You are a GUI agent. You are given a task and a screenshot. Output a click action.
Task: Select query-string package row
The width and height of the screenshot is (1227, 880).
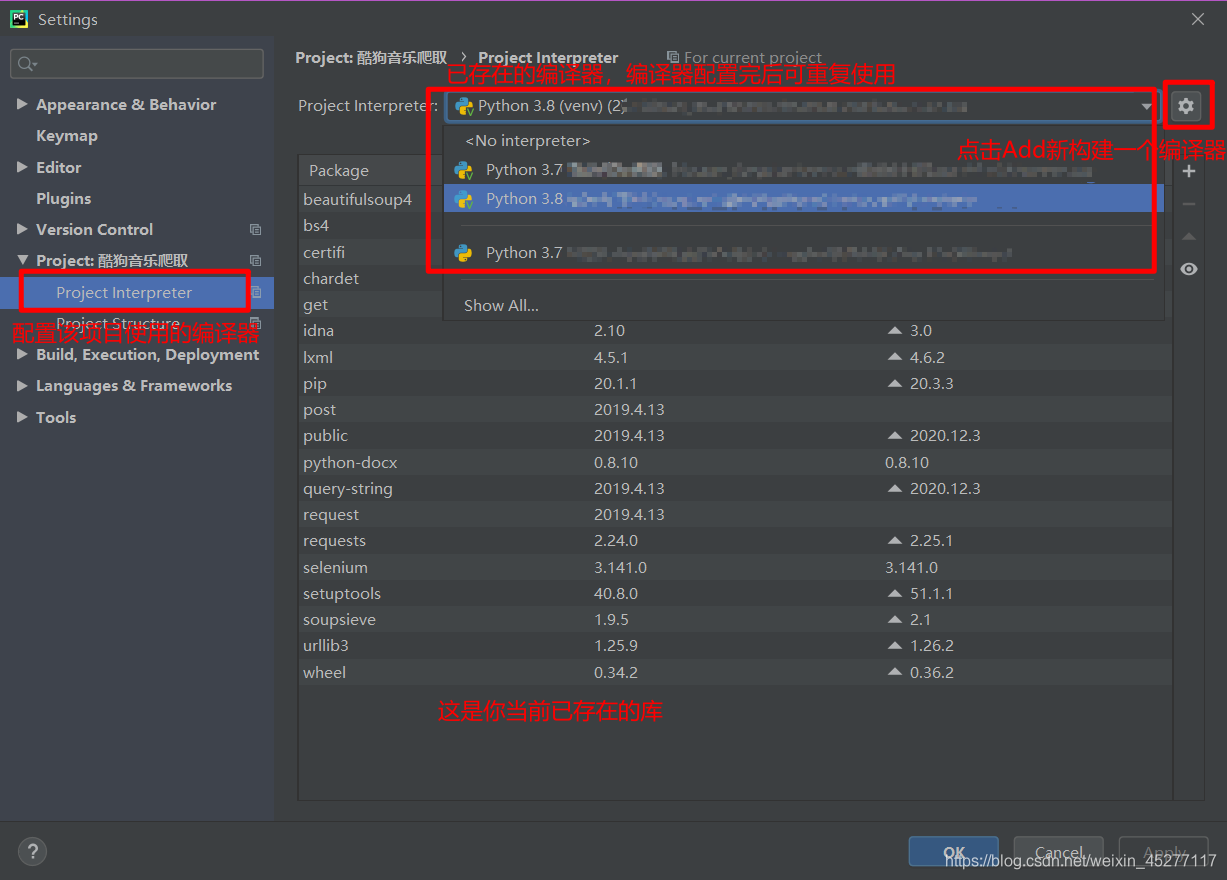[735, 489]
